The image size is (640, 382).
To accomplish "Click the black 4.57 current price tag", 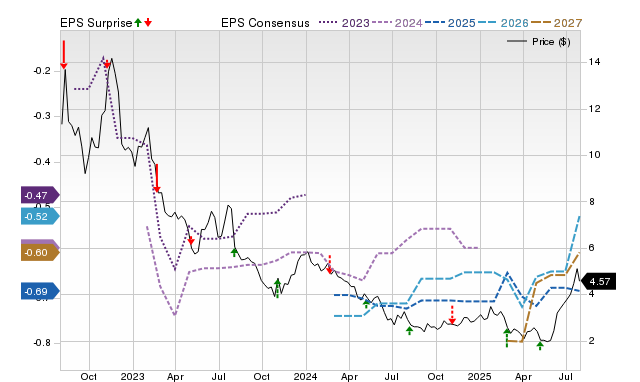I will click(x=598, y=282).
